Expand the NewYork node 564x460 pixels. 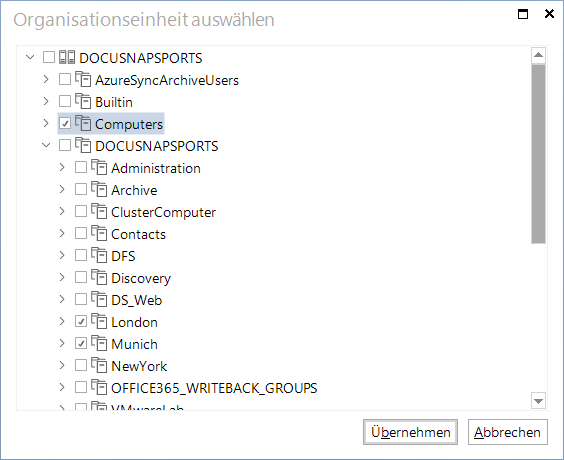click(x=62, y=365)
